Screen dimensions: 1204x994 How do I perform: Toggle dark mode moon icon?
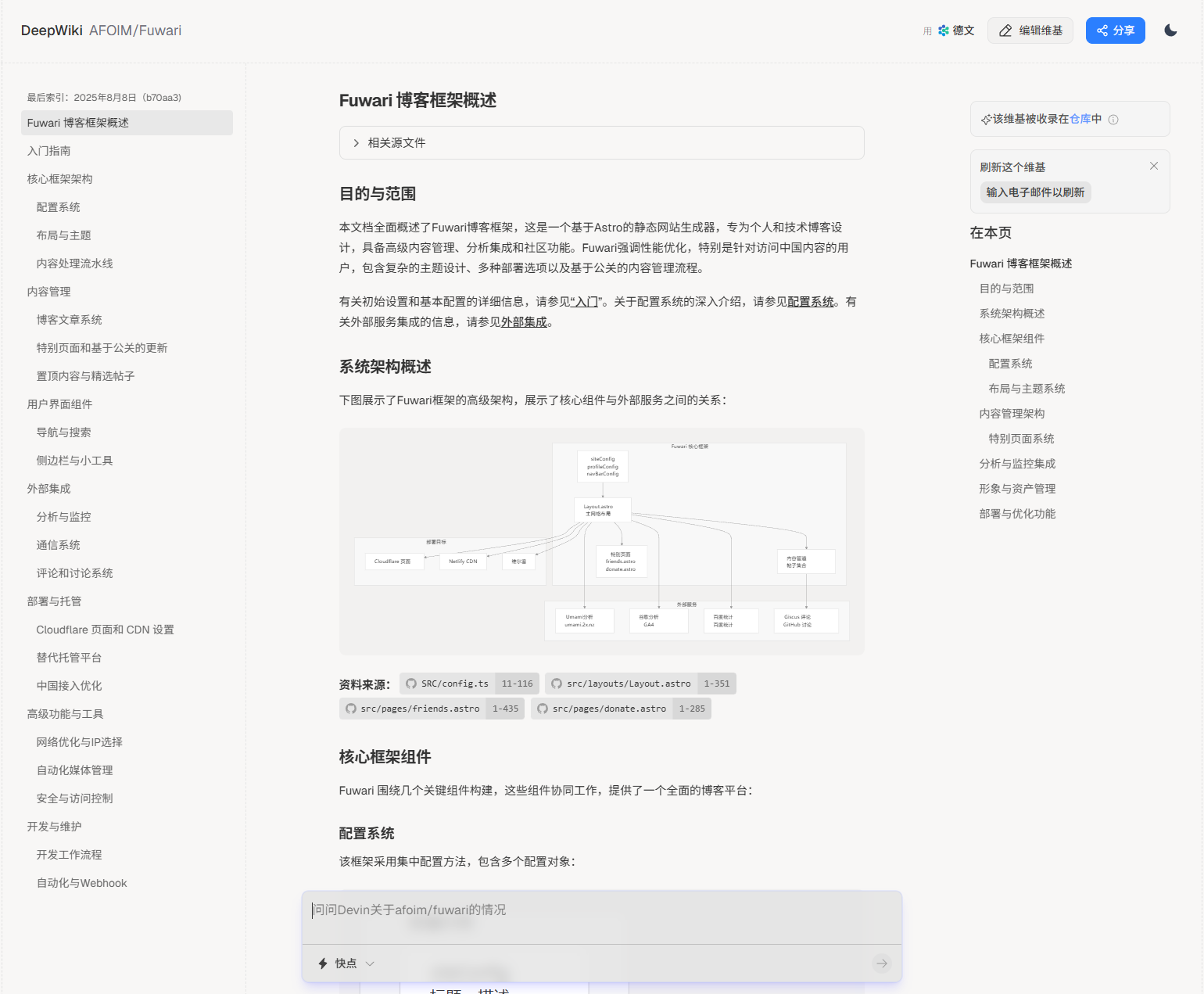tap(1170, 31)
